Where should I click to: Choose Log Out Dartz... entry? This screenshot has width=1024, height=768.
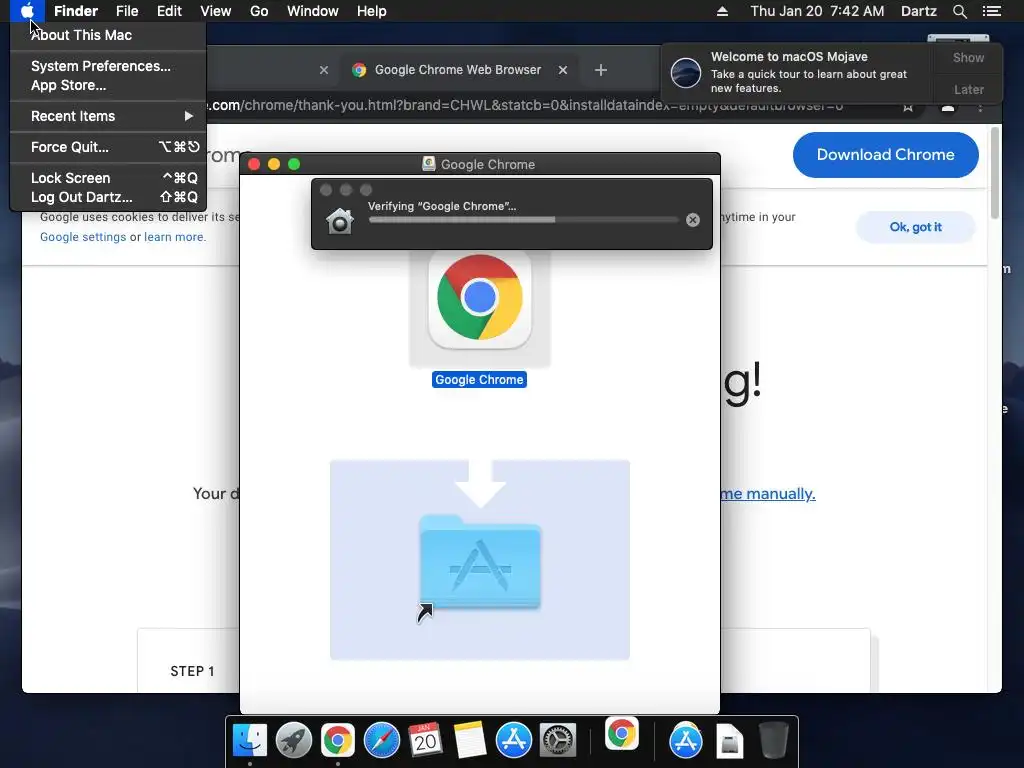(x=108, y=197)
